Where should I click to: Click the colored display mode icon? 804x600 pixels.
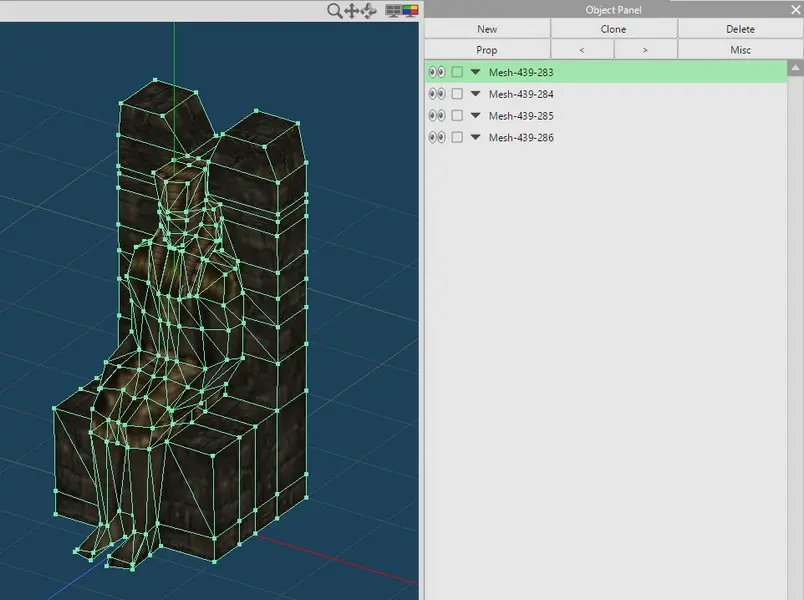(409, 10)
